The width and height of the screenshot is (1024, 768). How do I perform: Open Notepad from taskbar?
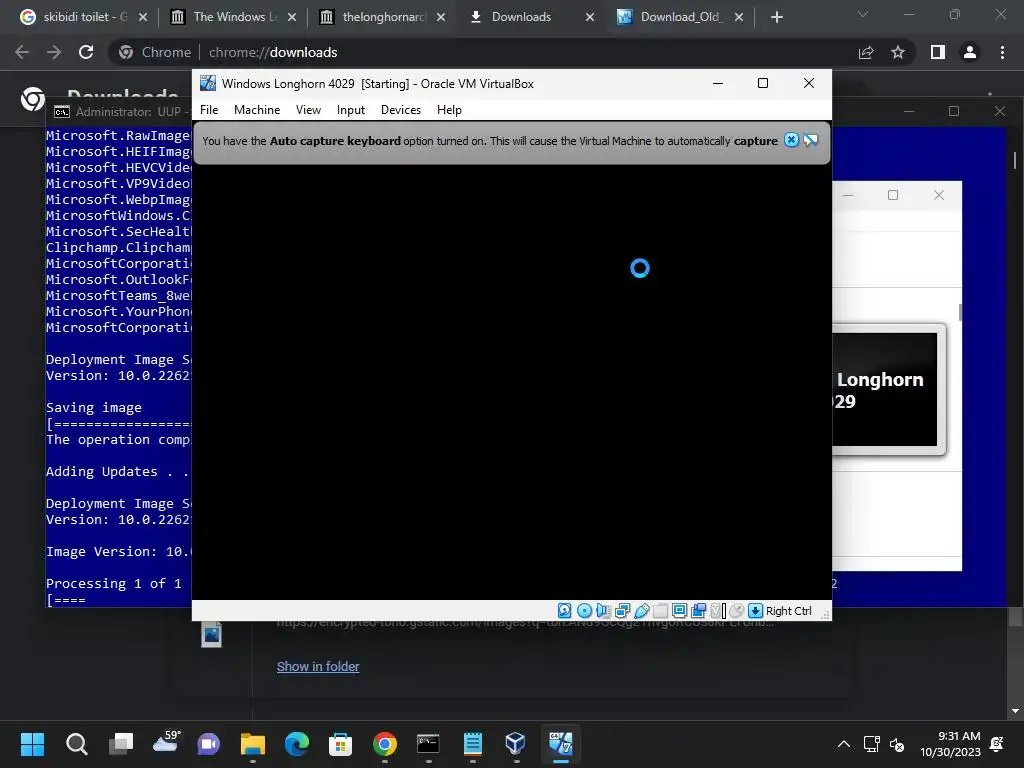click(x=472, y=744)
